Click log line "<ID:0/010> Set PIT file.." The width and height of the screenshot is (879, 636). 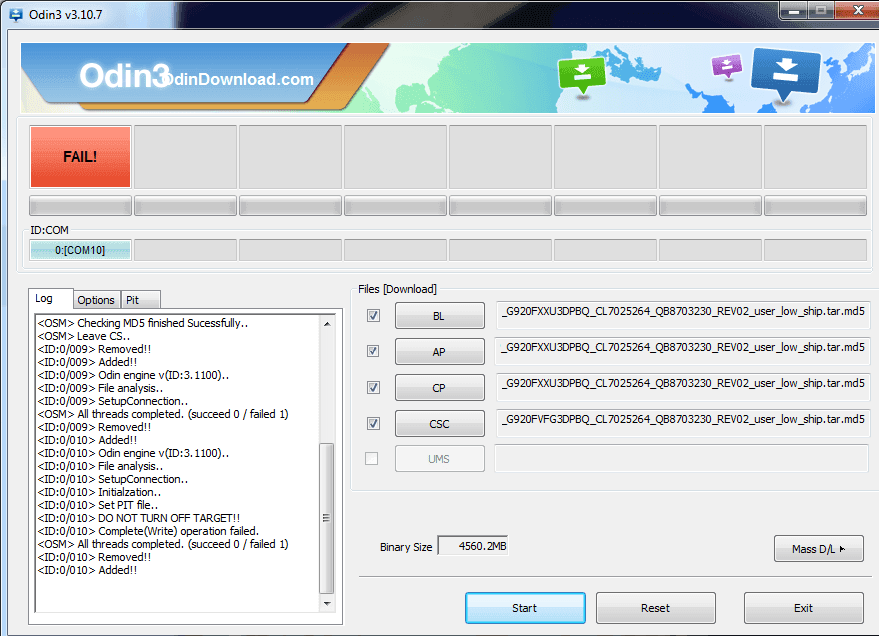point(98,505)
